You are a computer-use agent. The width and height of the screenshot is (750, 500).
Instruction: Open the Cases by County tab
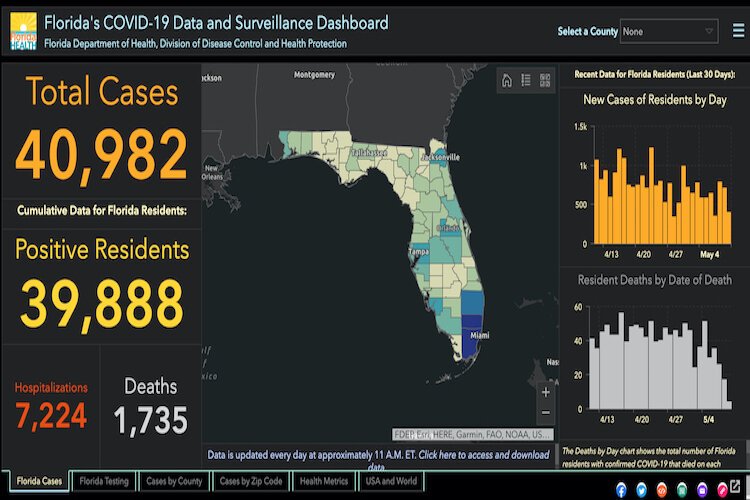pos(174,481)
